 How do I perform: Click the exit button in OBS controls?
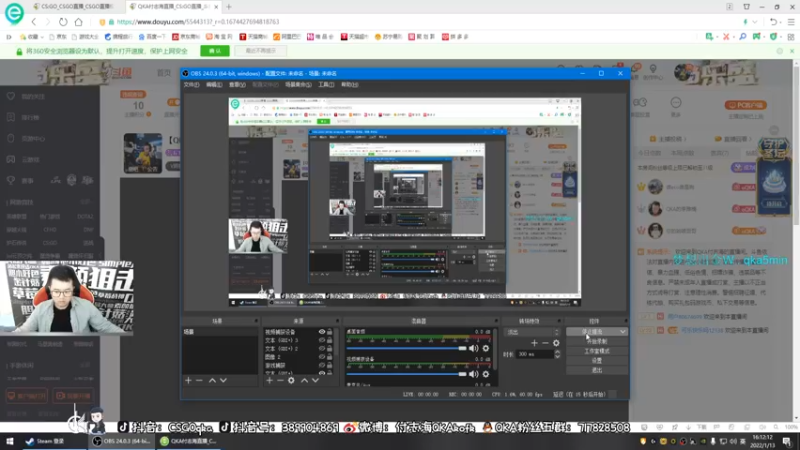(596, 370)
